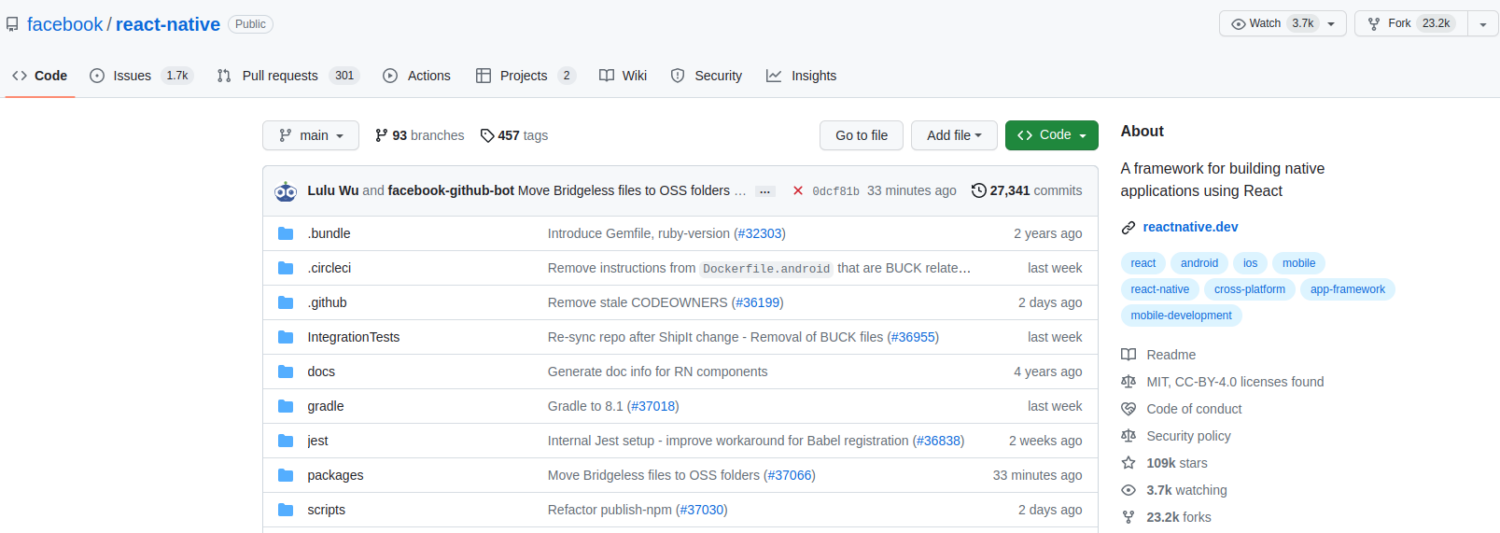Open the .github folder icon
Viewport: 1500px width, 533px height.
click(286, 303)
